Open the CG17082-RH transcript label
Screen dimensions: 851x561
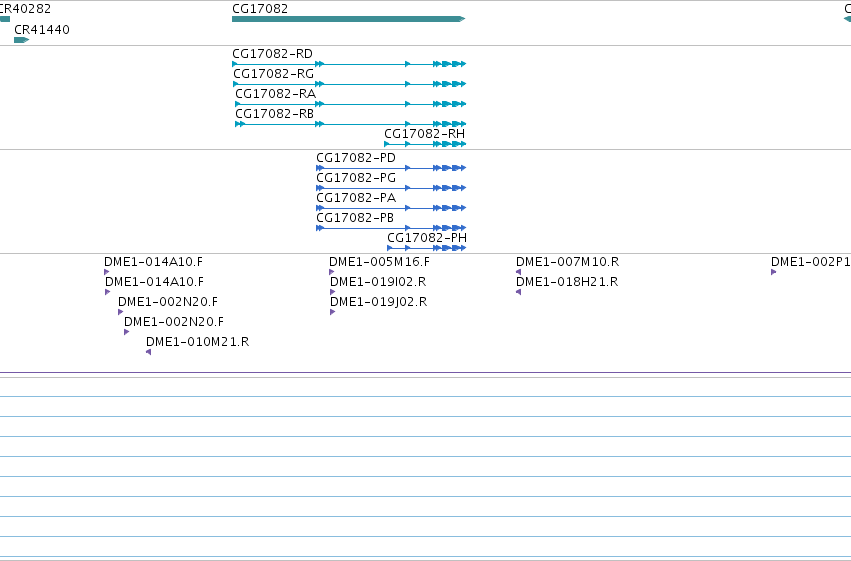pos(424,133)
